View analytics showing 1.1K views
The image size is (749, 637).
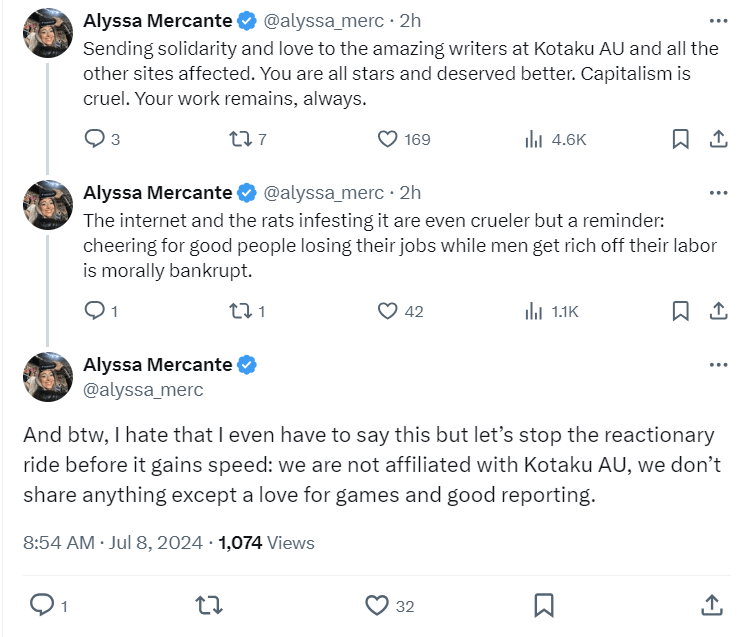tap(534, 311)
